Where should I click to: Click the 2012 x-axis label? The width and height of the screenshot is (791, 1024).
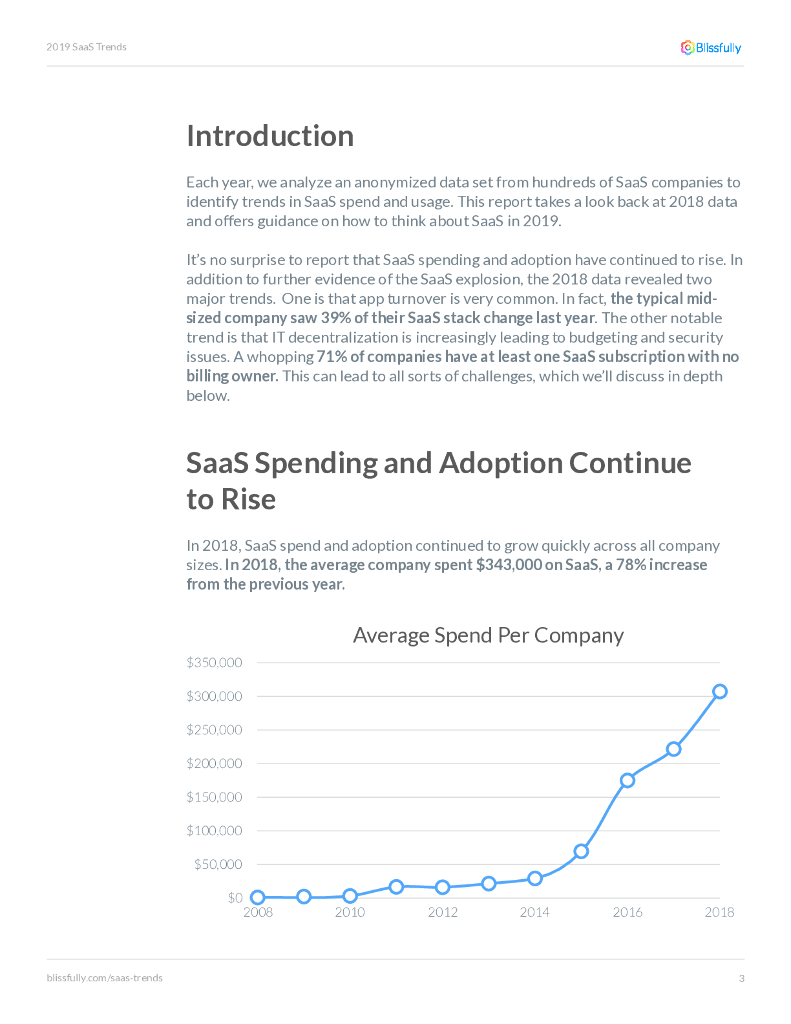(x=442, y=912)
